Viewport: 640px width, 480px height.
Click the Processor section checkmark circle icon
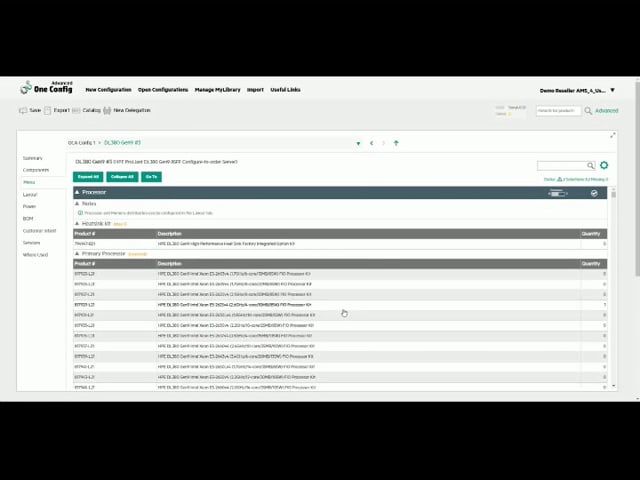[594, 193]
